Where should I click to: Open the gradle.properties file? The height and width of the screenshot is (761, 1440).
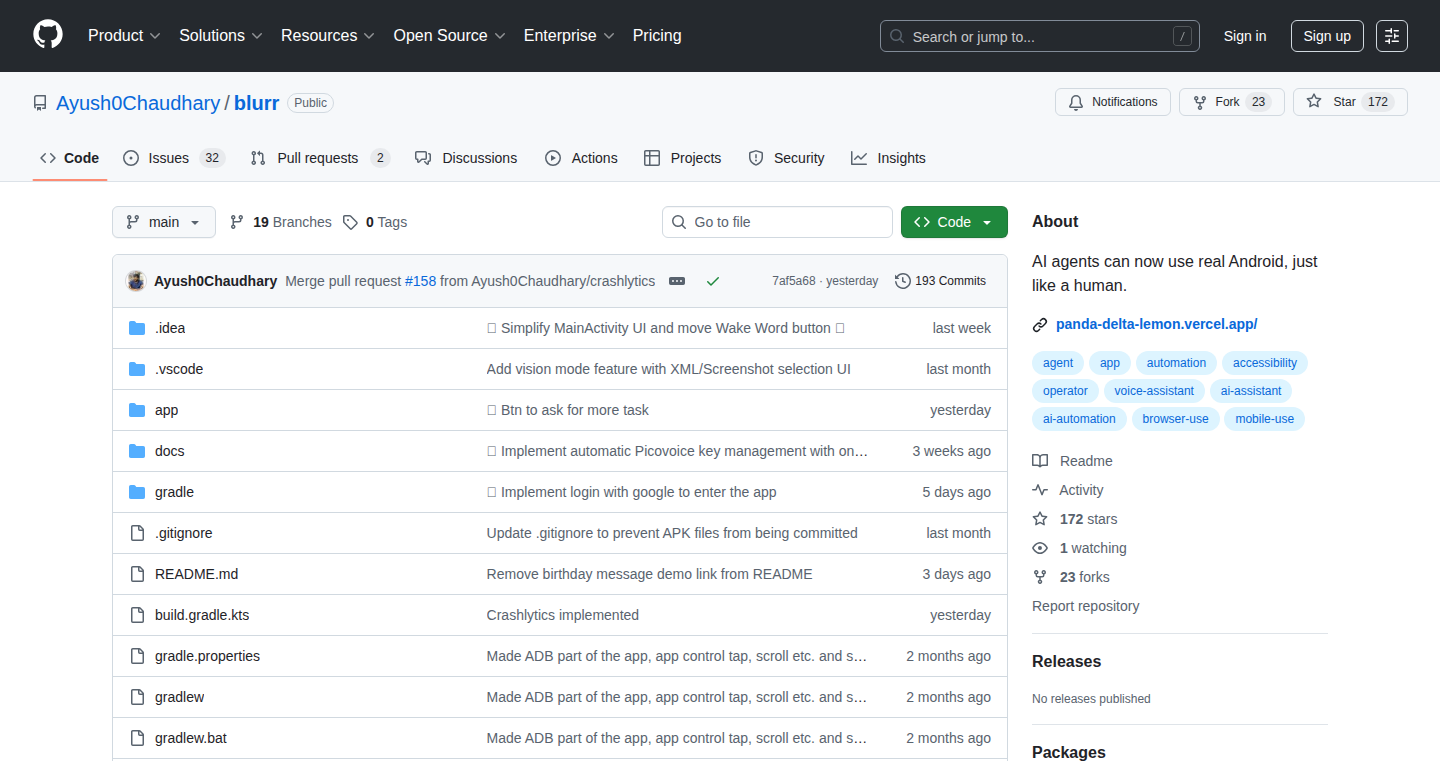[x=207, y=656]
